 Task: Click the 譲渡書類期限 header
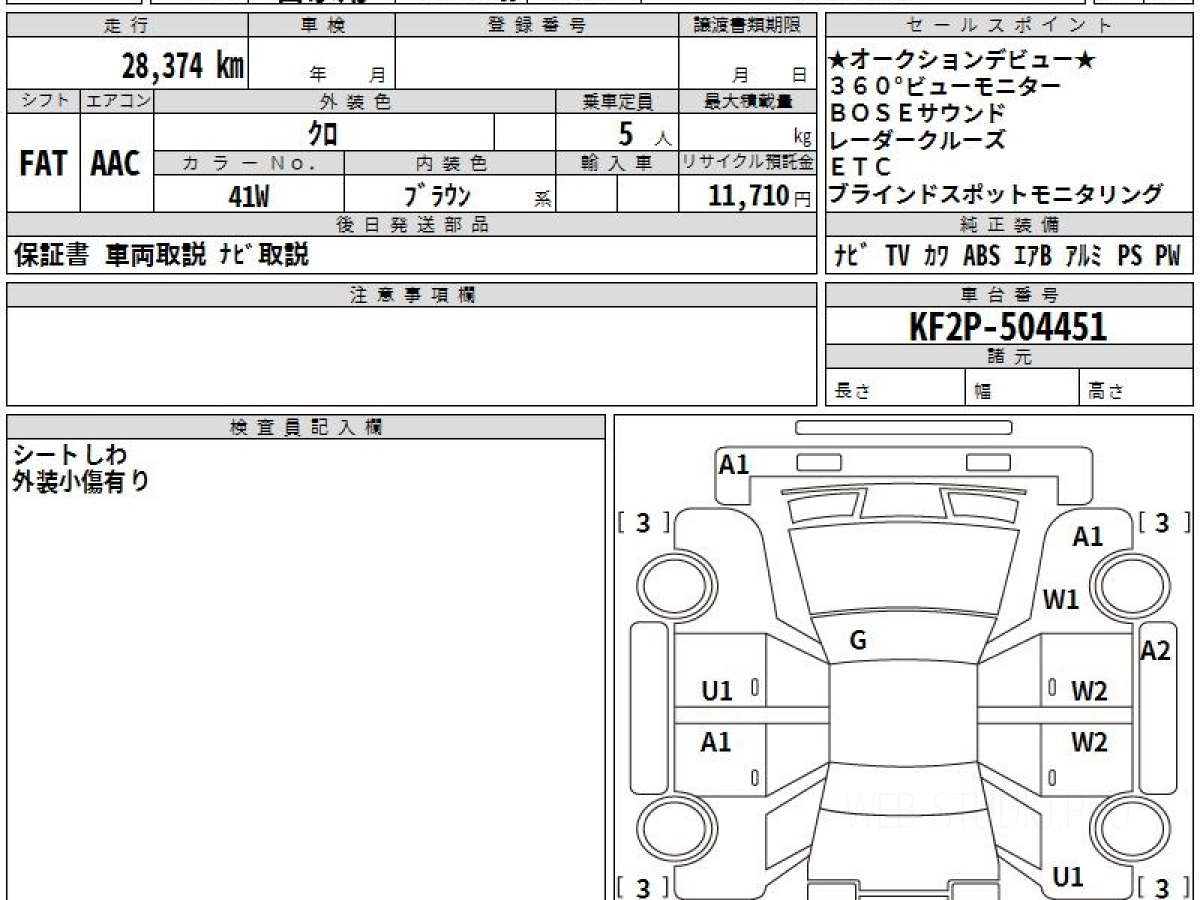(748, 26)
